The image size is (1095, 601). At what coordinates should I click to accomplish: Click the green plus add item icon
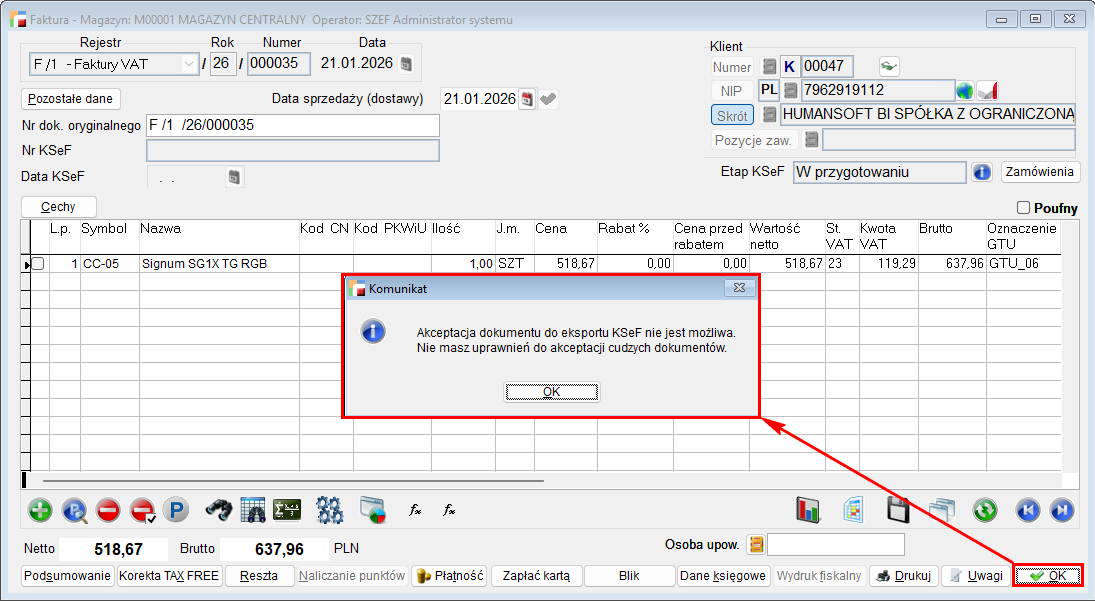(x=40, y=510)
